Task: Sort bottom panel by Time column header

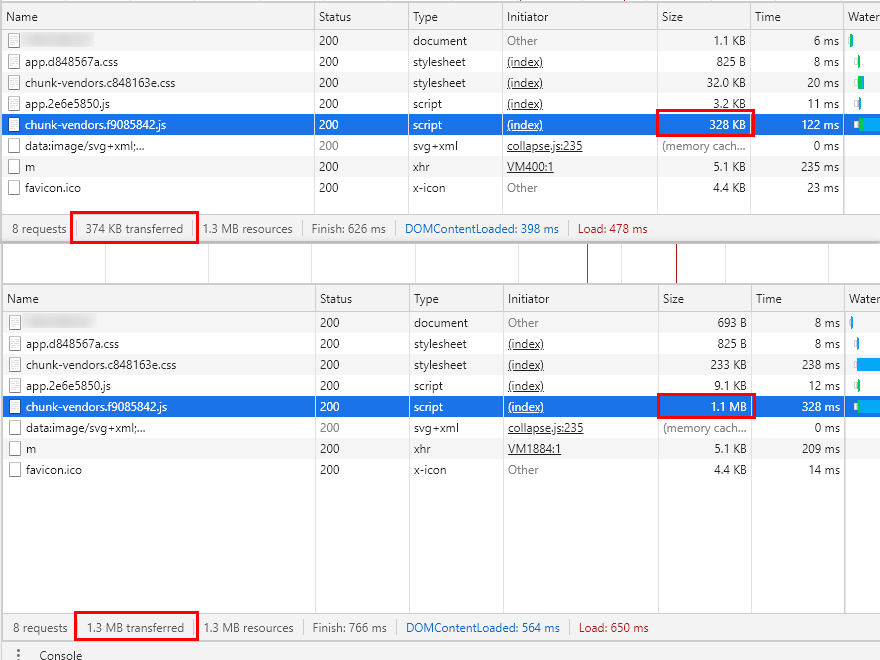Action: click(769, 299)
